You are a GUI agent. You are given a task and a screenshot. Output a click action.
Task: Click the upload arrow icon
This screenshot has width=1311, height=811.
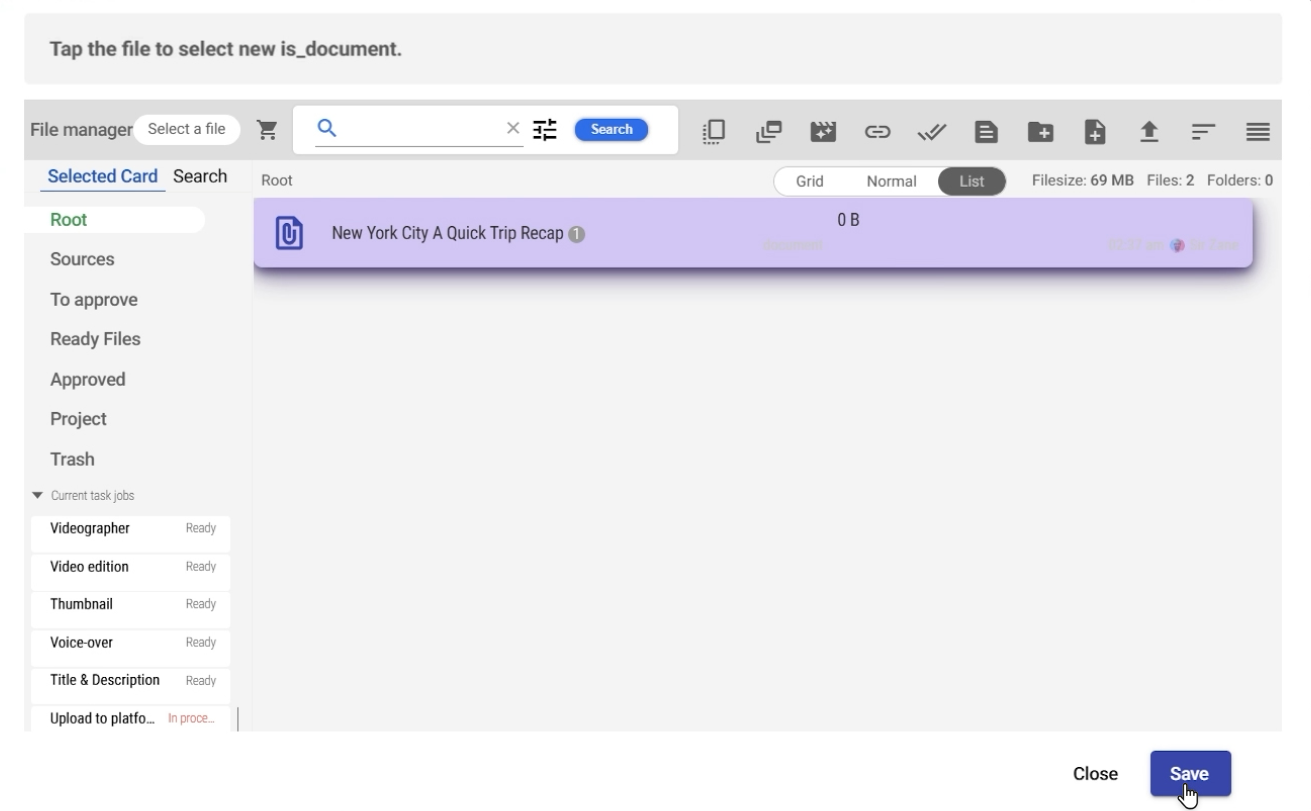tap(1150, 131)
